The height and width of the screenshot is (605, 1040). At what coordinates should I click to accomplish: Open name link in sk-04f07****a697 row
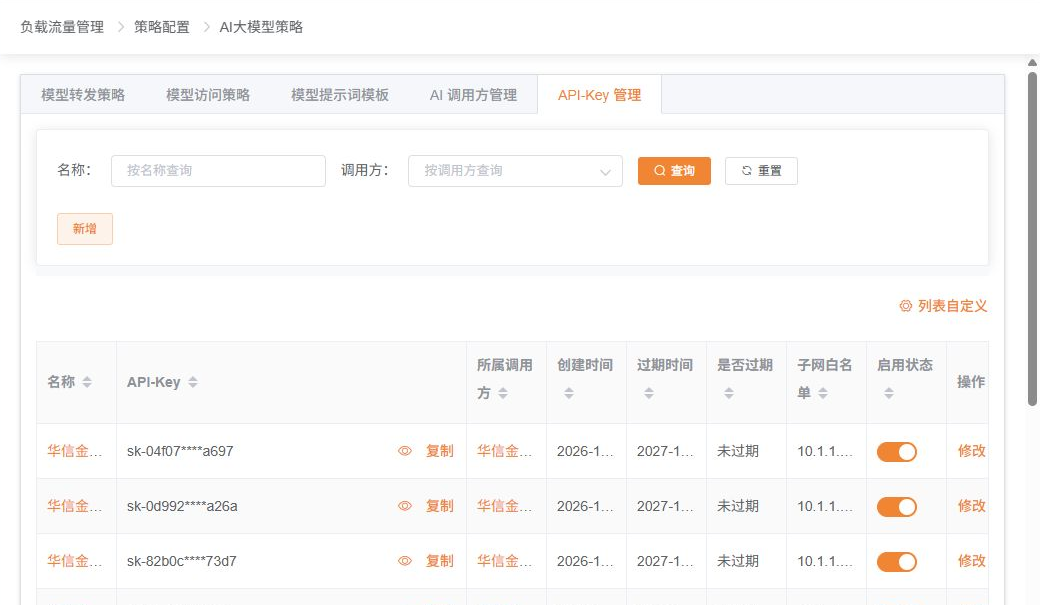(x=74, y=451)
